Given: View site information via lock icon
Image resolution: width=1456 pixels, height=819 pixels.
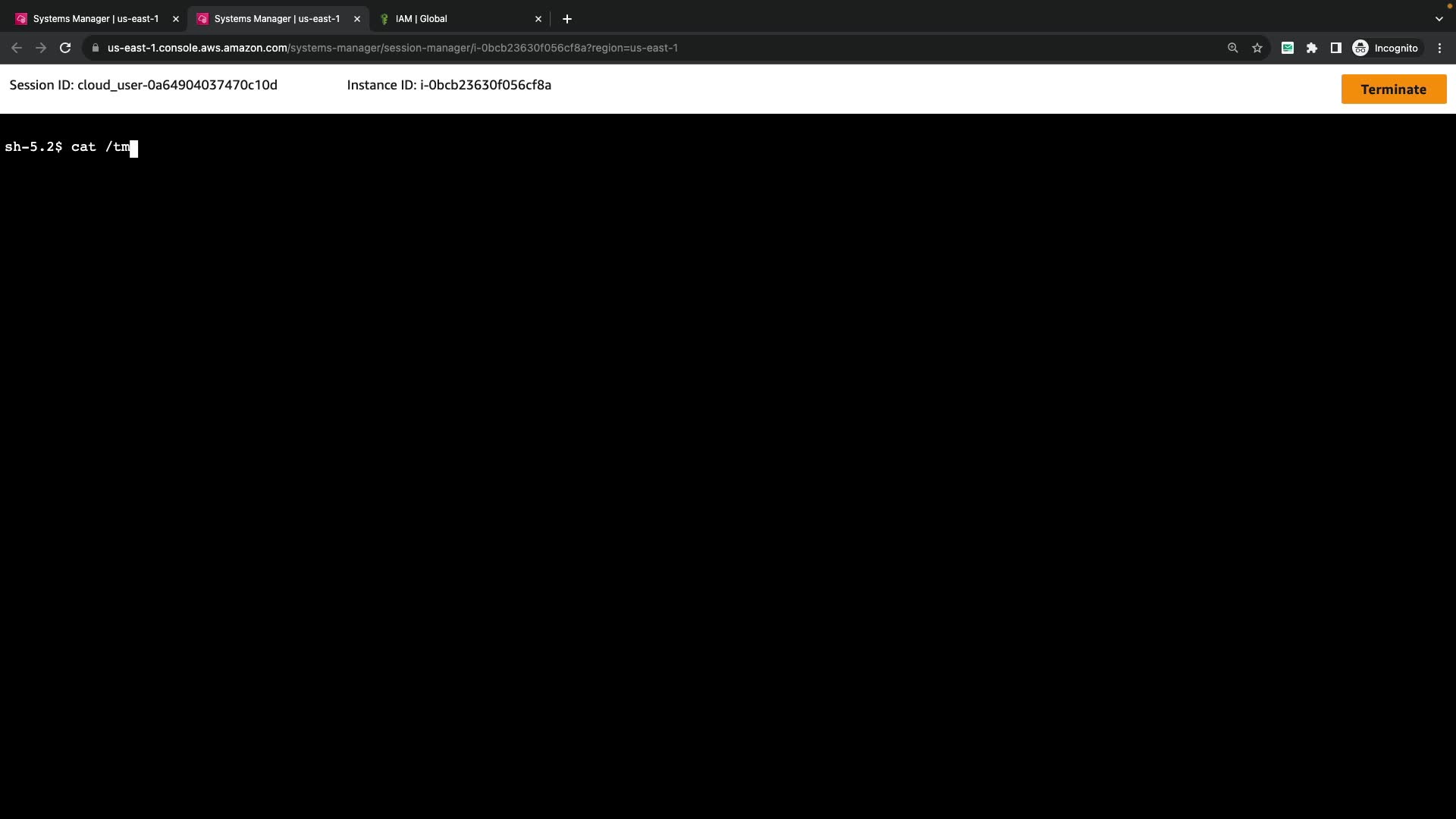Looking at the screenshot, I should (x=96, y=48).
